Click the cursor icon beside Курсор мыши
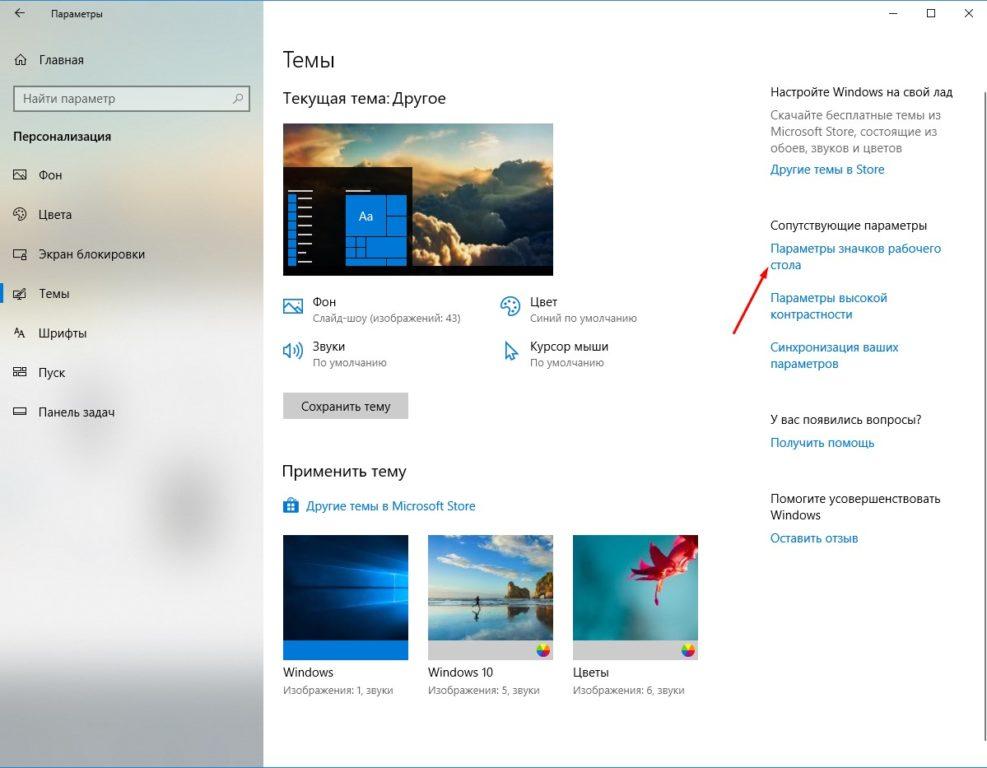Image resolution: width=987 pixels, height=768 pixels. pos(510,351)
